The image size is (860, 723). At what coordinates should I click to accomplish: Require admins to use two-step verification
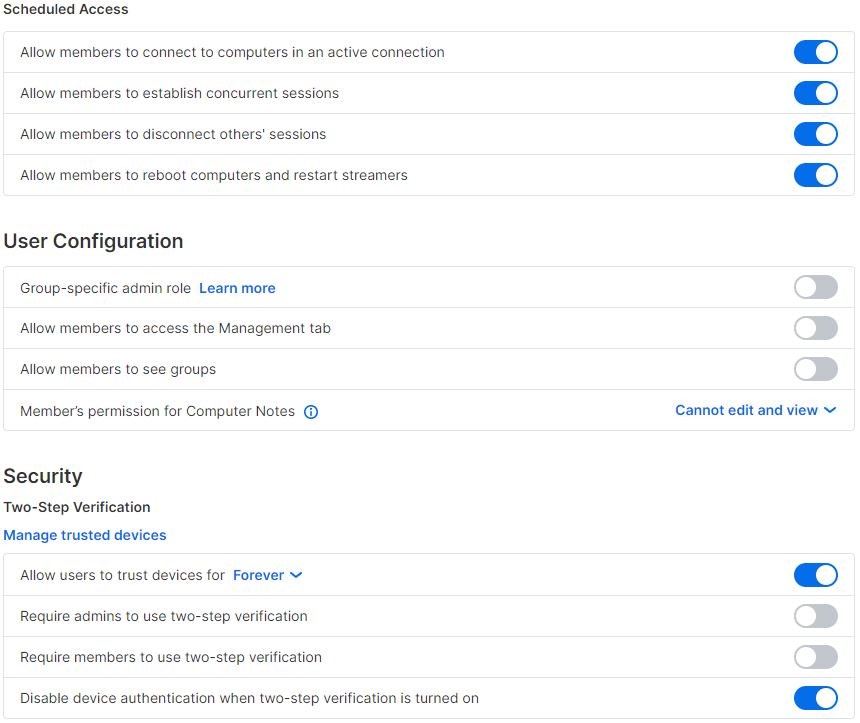(x=816, y=616)
